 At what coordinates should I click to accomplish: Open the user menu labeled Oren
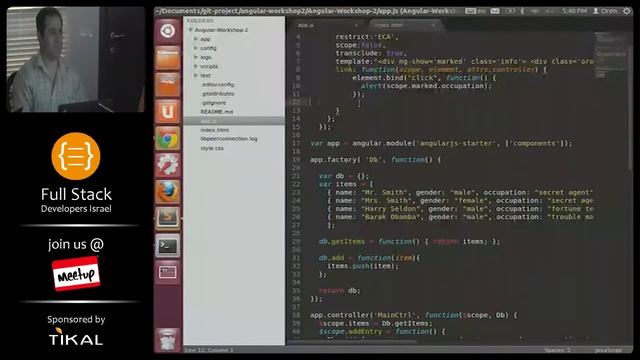coord(605,11)
